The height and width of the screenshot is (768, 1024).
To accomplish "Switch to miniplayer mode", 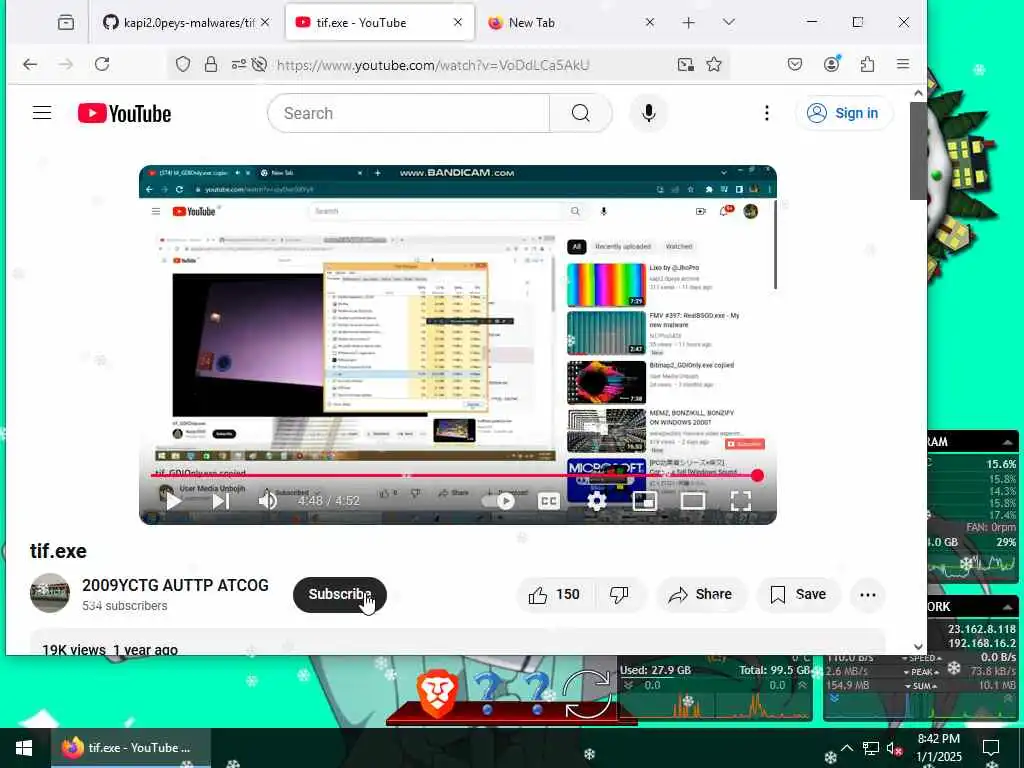I will [645, 502].
